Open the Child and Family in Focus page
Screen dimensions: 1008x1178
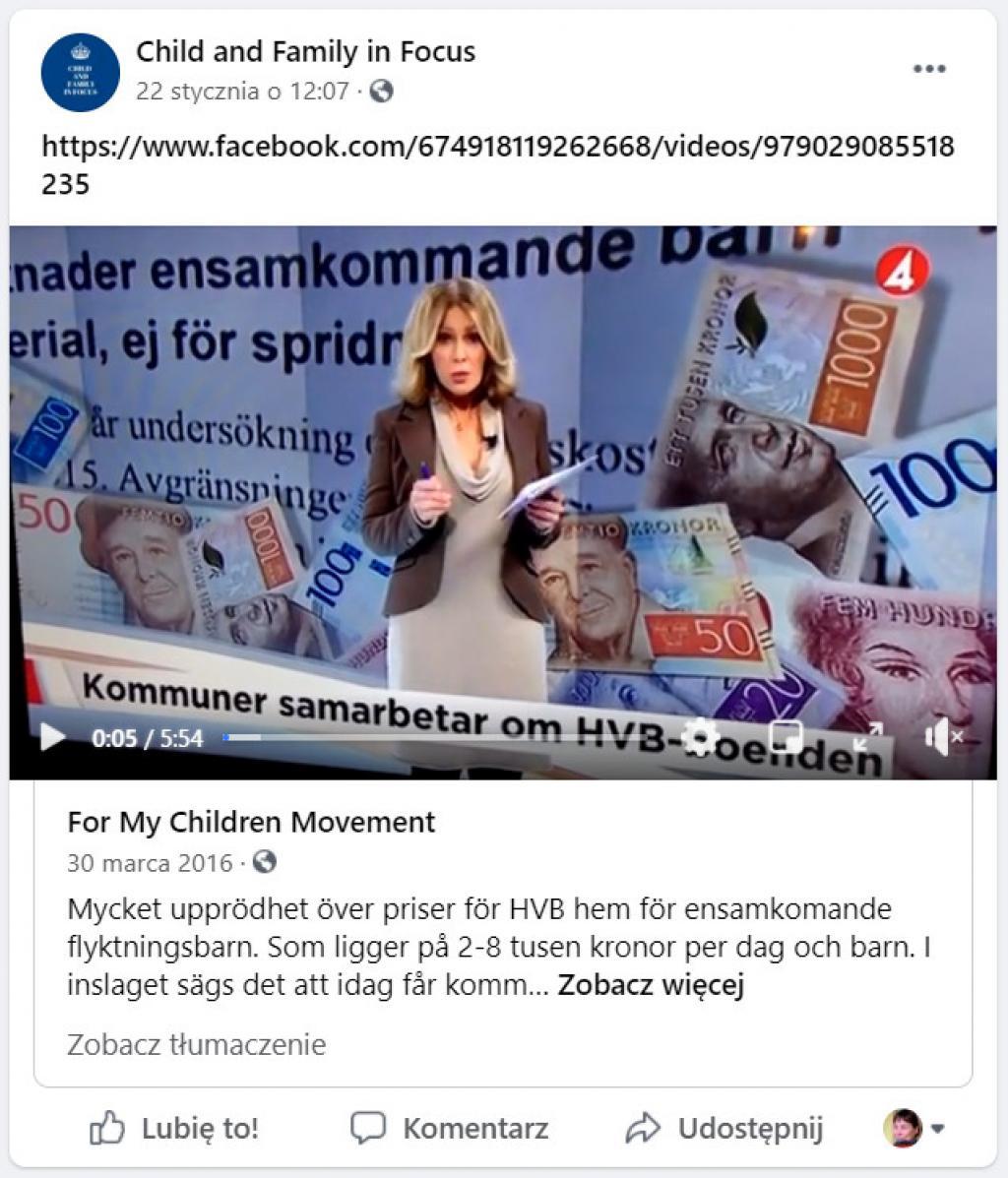click(305, 52)
